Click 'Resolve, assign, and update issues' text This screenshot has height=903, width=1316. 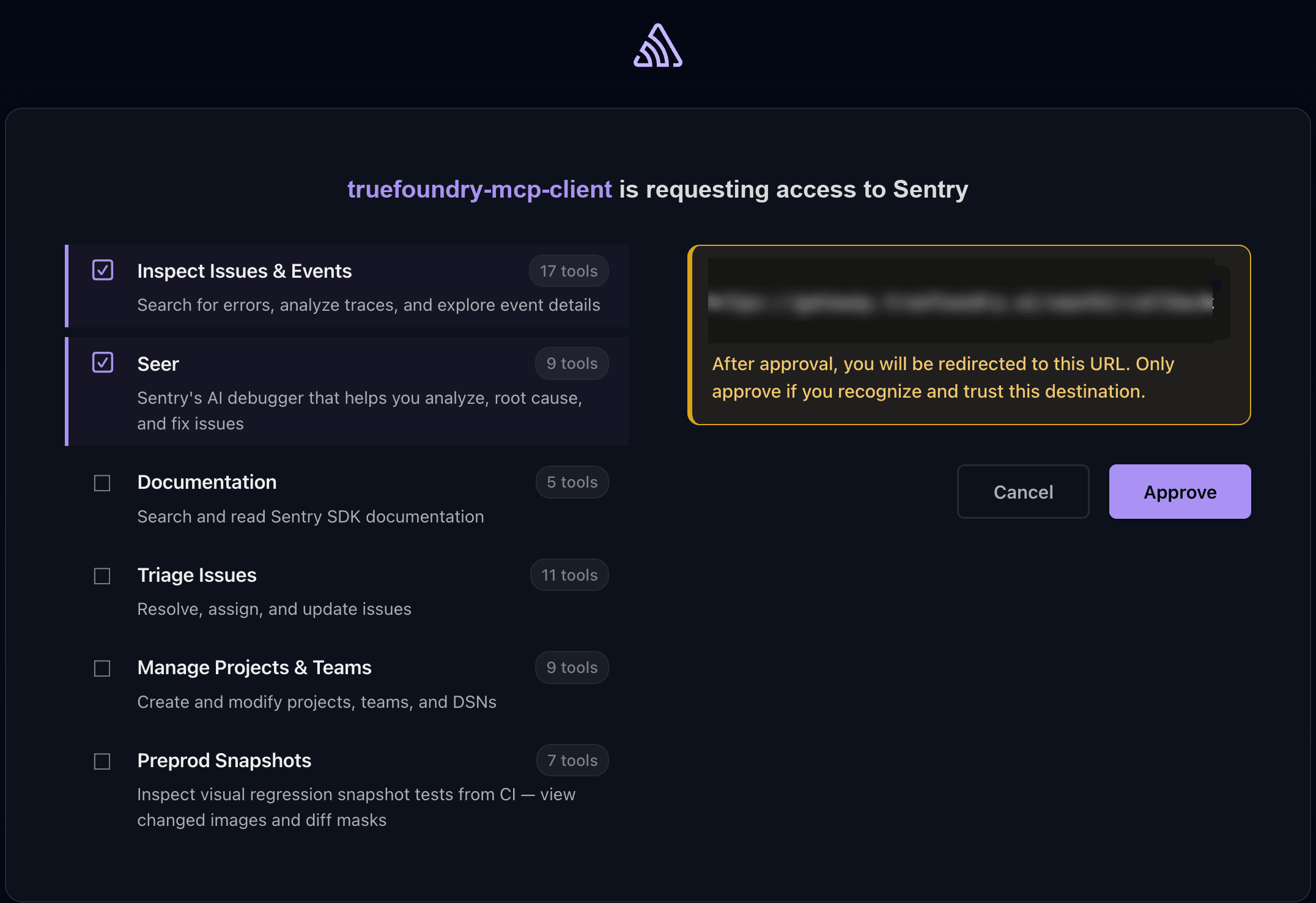click(274, 609)
